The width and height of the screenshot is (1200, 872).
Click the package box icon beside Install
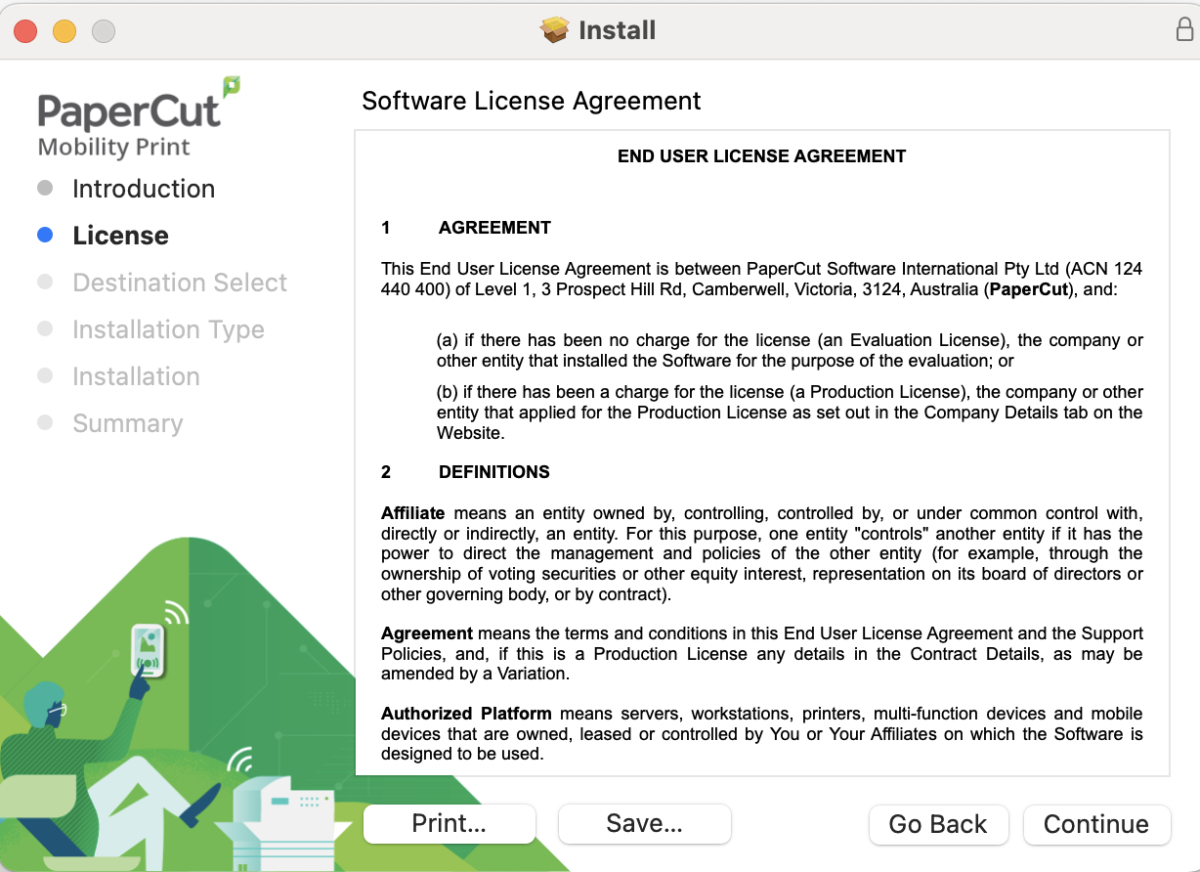(x=555, y=30)
